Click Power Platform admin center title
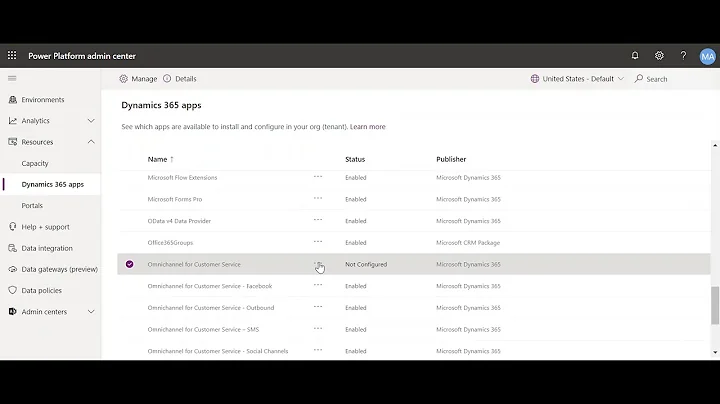The height and width of the screenshot is (404, 720). pos(82,56)
